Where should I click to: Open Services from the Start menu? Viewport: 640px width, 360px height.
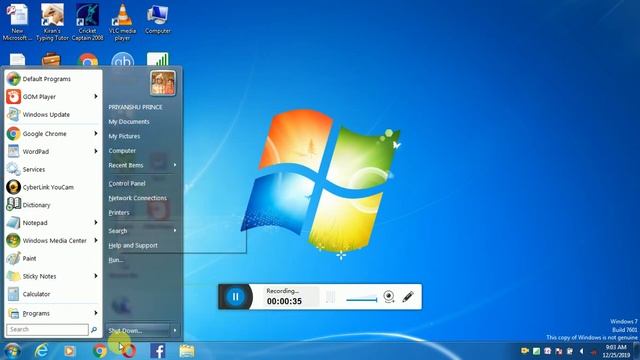[x=53, y=169]
